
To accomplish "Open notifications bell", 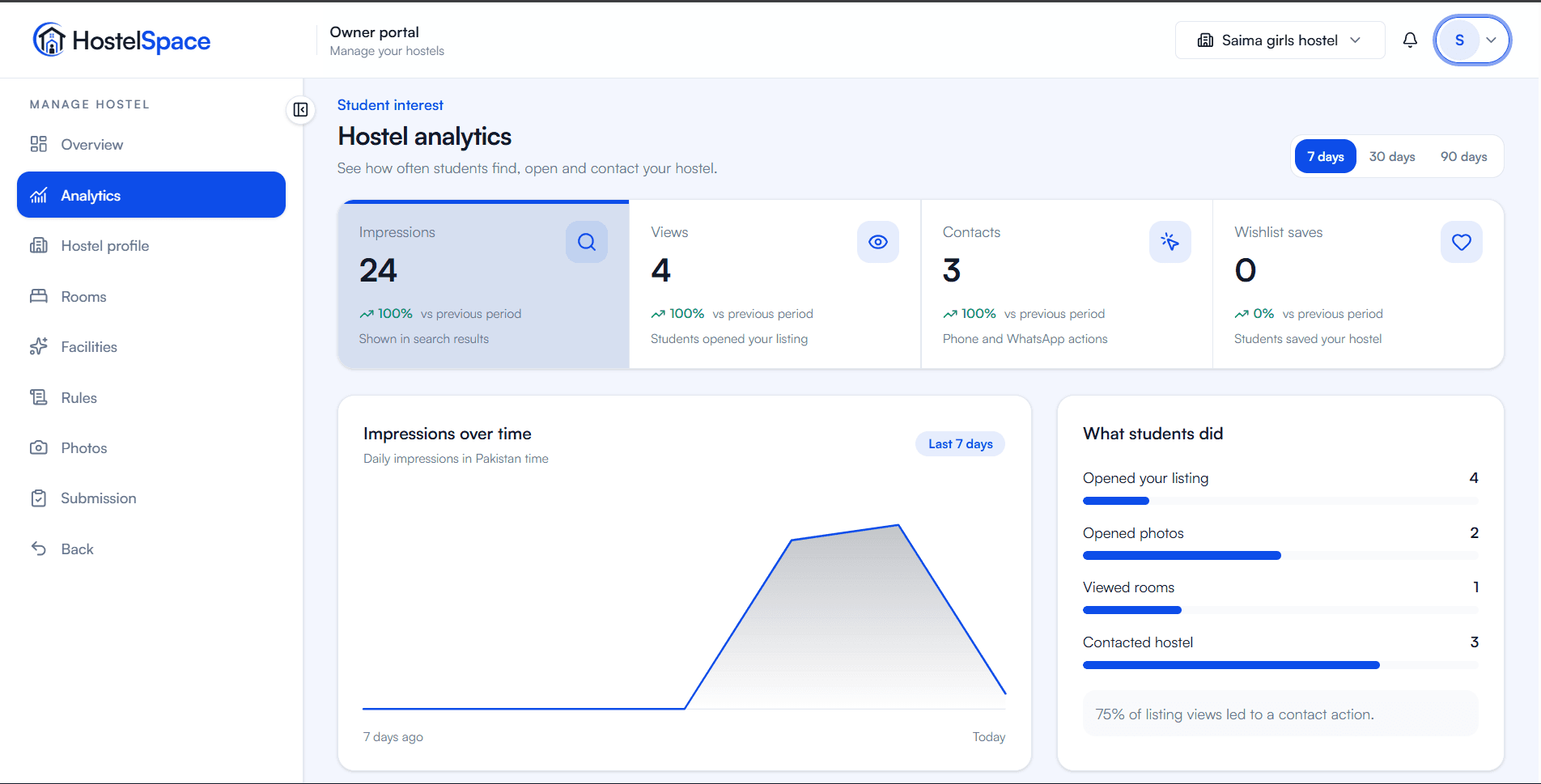I will (x=1410, y=40).
